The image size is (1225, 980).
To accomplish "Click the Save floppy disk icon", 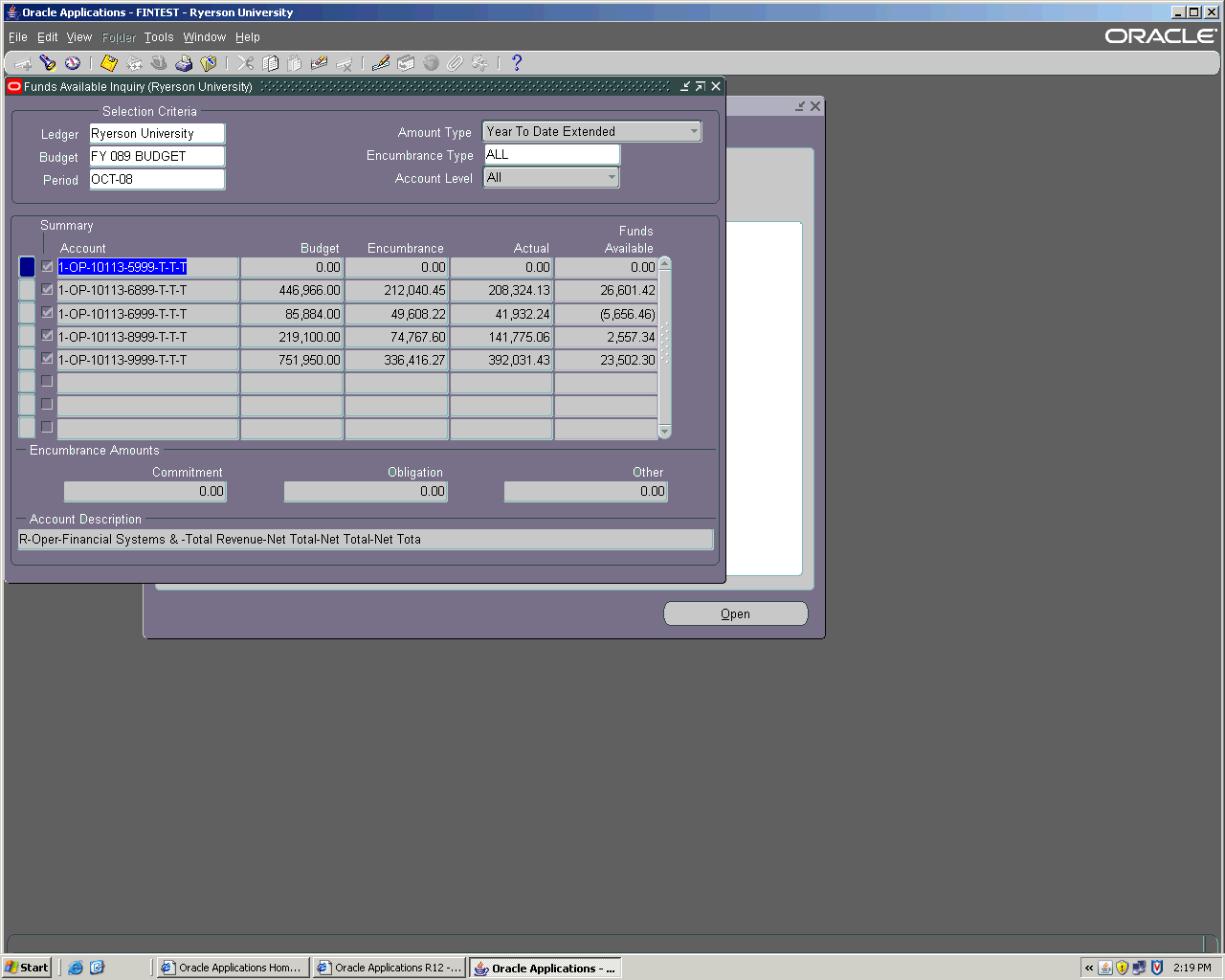I will pos(109,63).
